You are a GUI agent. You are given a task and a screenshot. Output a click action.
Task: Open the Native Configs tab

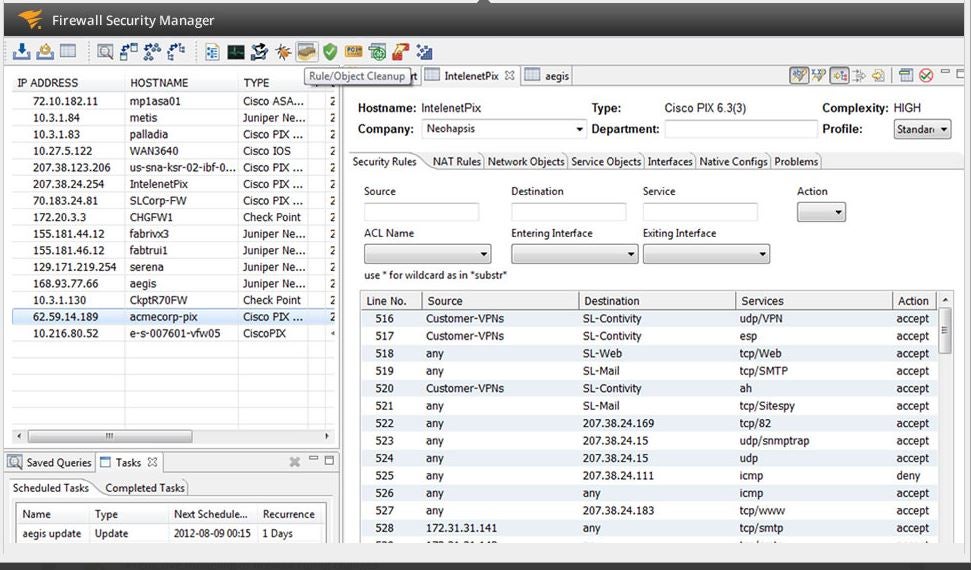click(734, 161)
